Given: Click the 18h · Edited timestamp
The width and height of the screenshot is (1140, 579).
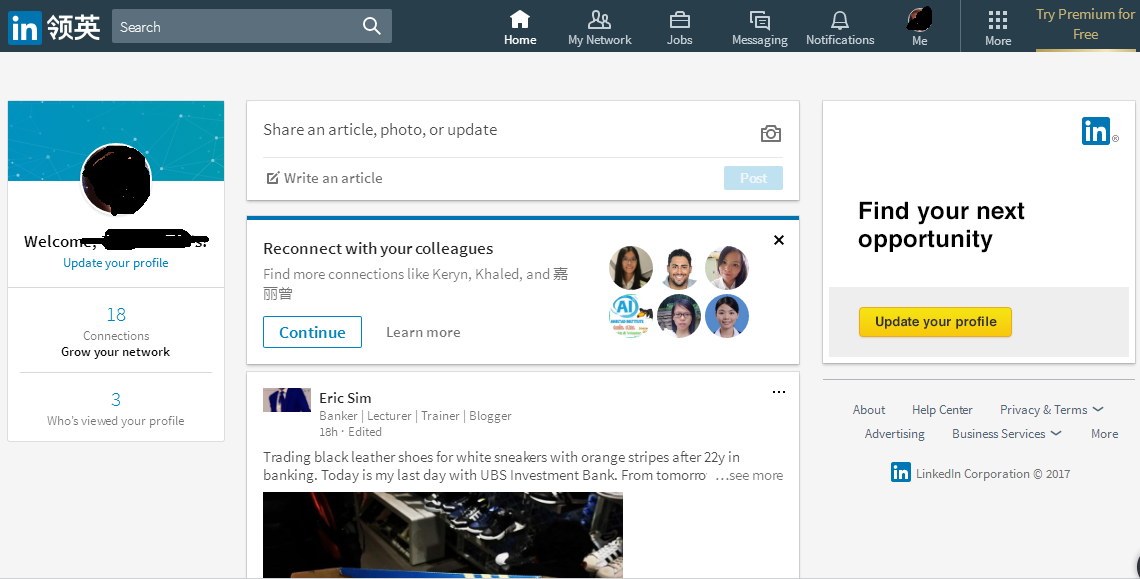Looking at the screenshot, I should click(350, 432).
